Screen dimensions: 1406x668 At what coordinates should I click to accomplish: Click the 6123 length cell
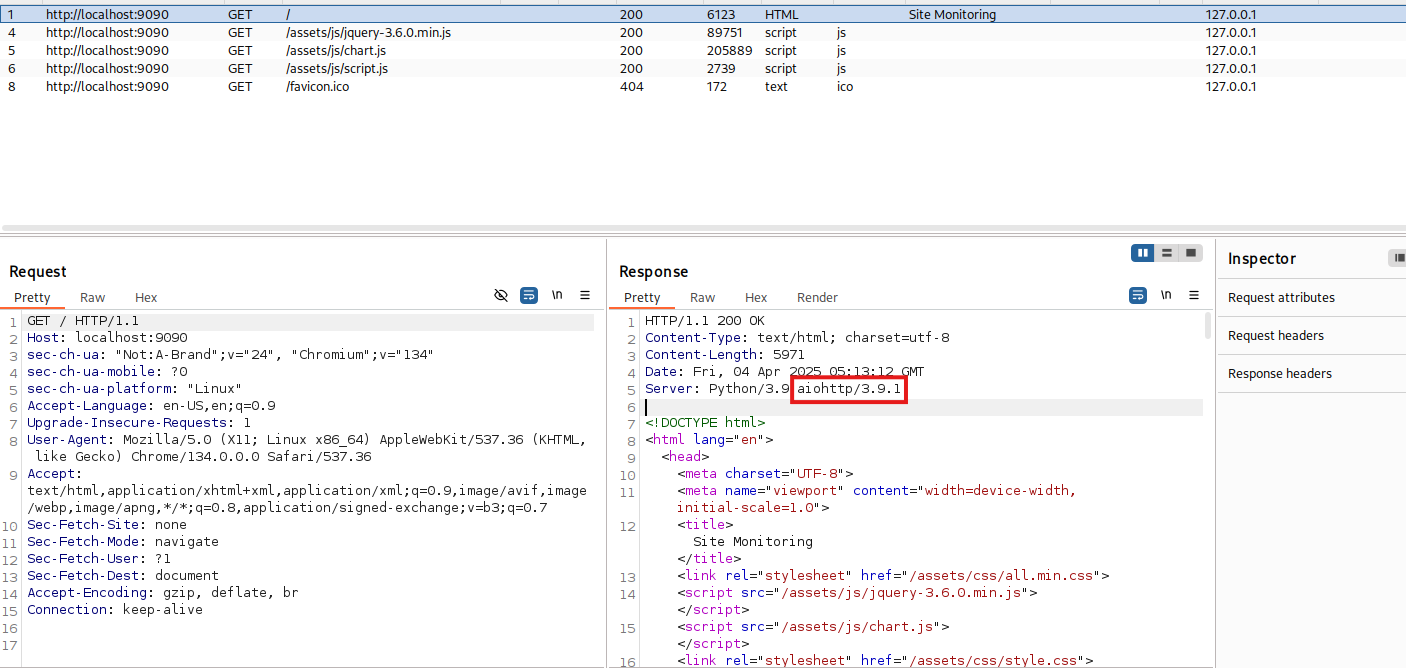[x=720, y=15]
